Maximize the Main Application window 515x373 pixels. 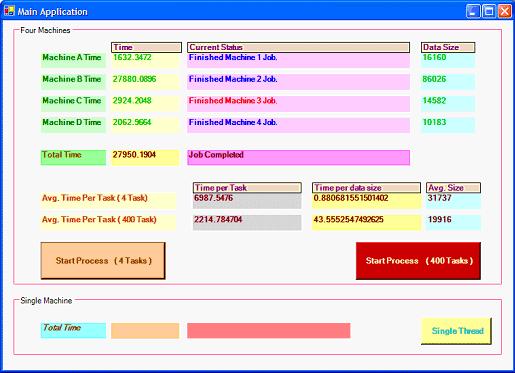coord(489,12)
